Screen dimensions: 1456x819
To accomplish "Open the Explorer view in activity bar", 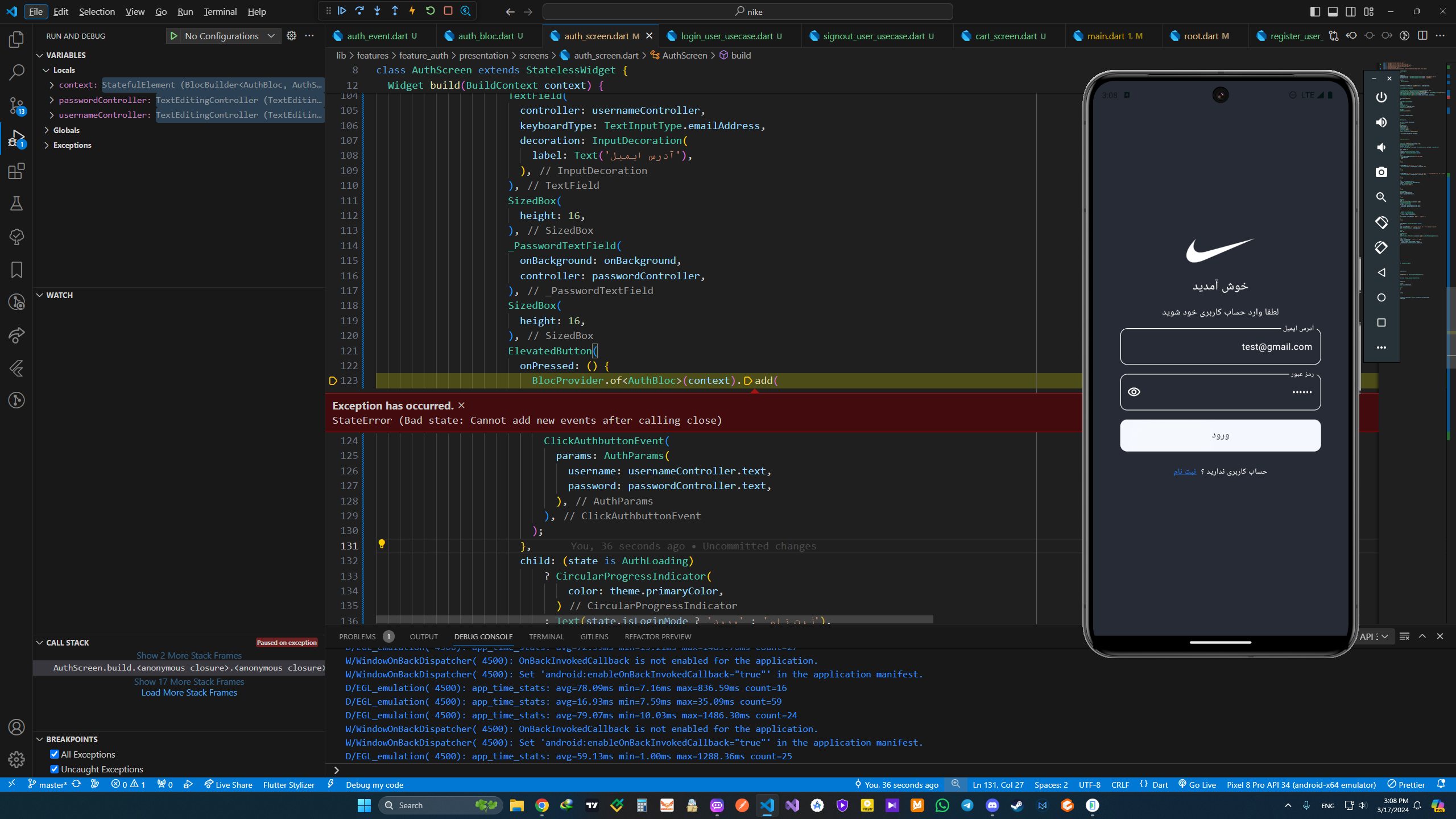I will click(x=16, y=39).
